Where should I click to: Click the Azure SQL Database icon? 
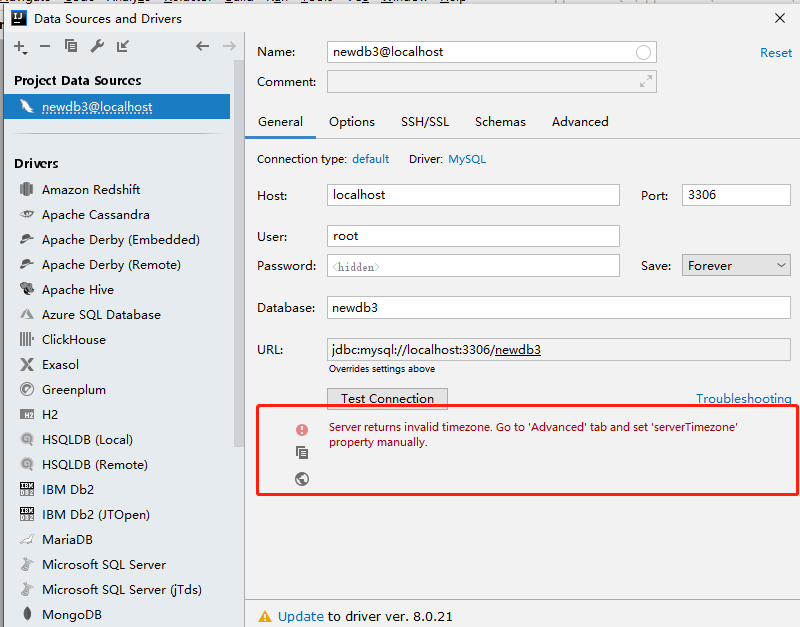point(27,314)
